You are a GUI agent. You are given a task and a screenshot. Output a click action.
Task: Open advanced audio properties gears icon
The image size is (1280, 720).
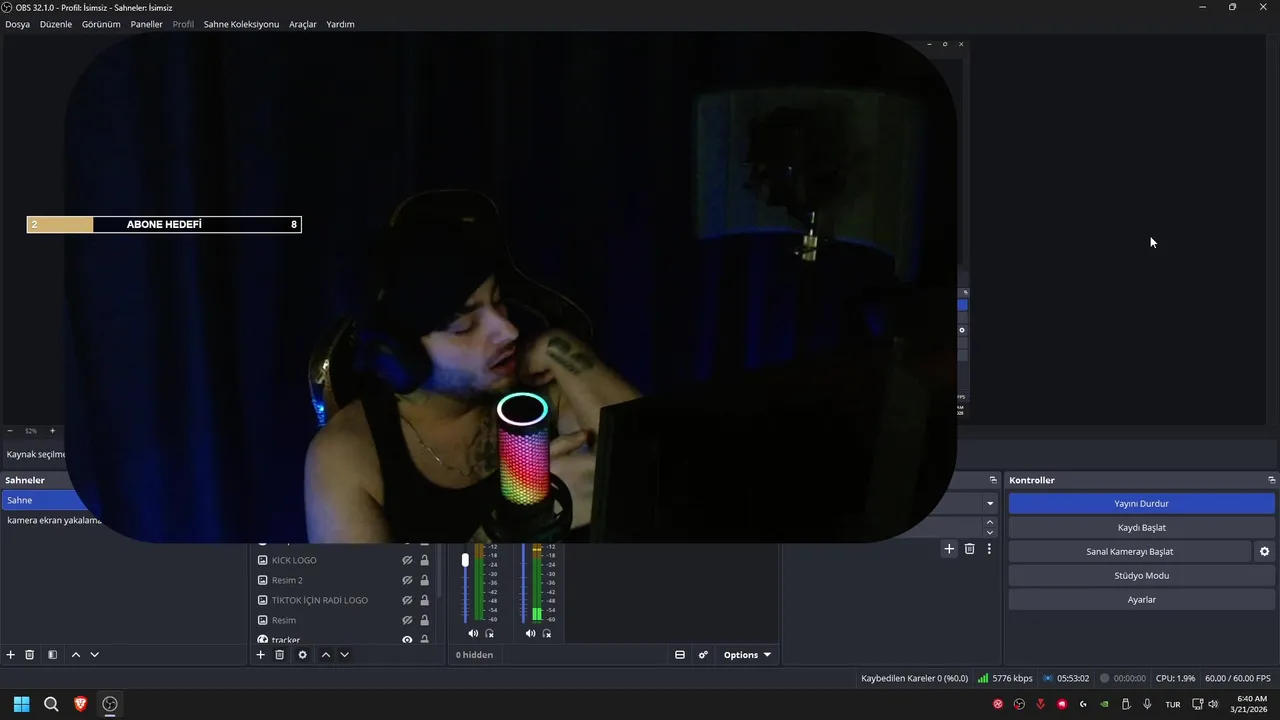(x=703, y=655)
